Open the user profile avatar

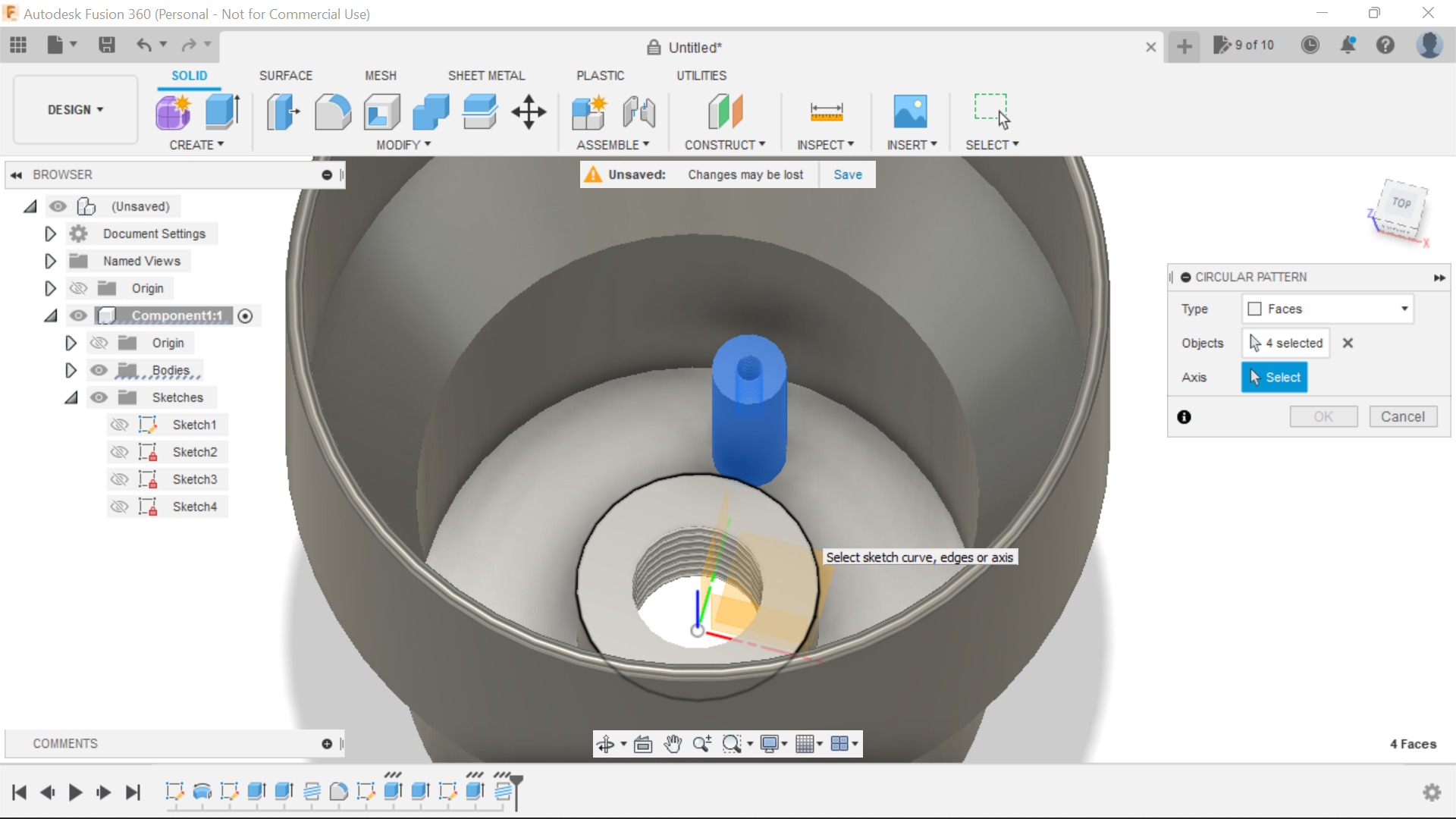tap(1429, 45)
